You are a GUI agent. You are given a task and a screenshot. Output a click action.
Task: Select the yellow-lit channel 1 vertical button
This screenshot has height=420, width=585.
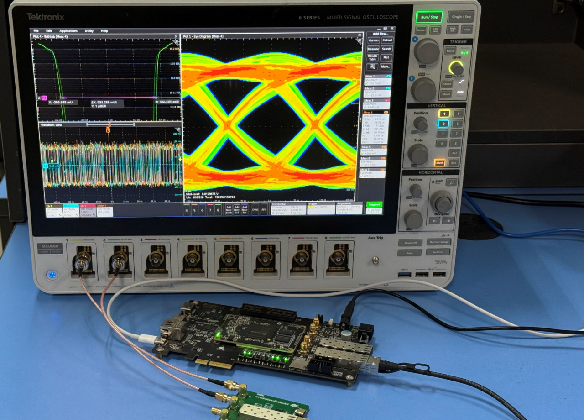point(444,114)
